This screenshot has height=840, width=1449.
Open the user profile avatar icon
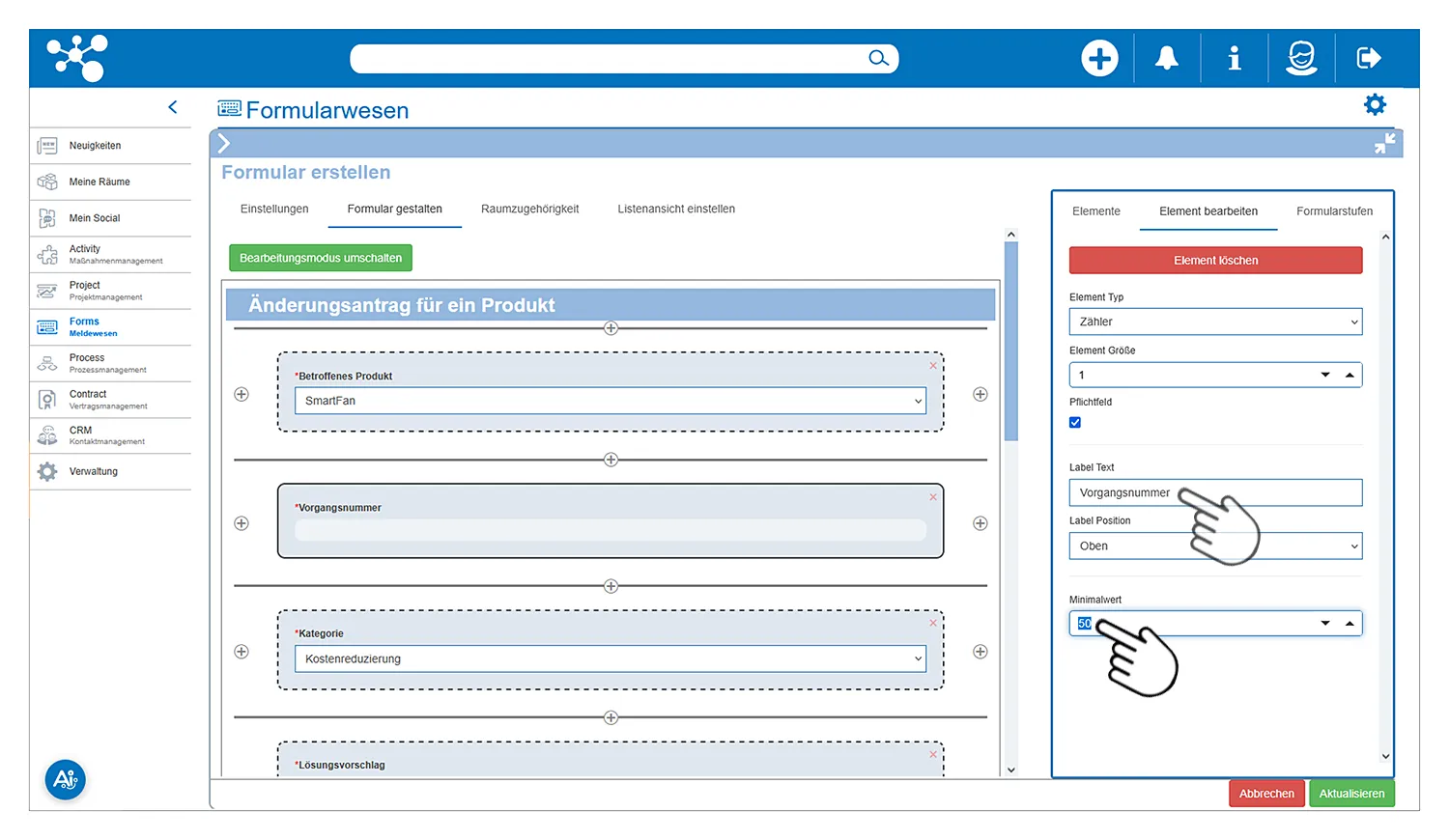[x=1301, y=58]
